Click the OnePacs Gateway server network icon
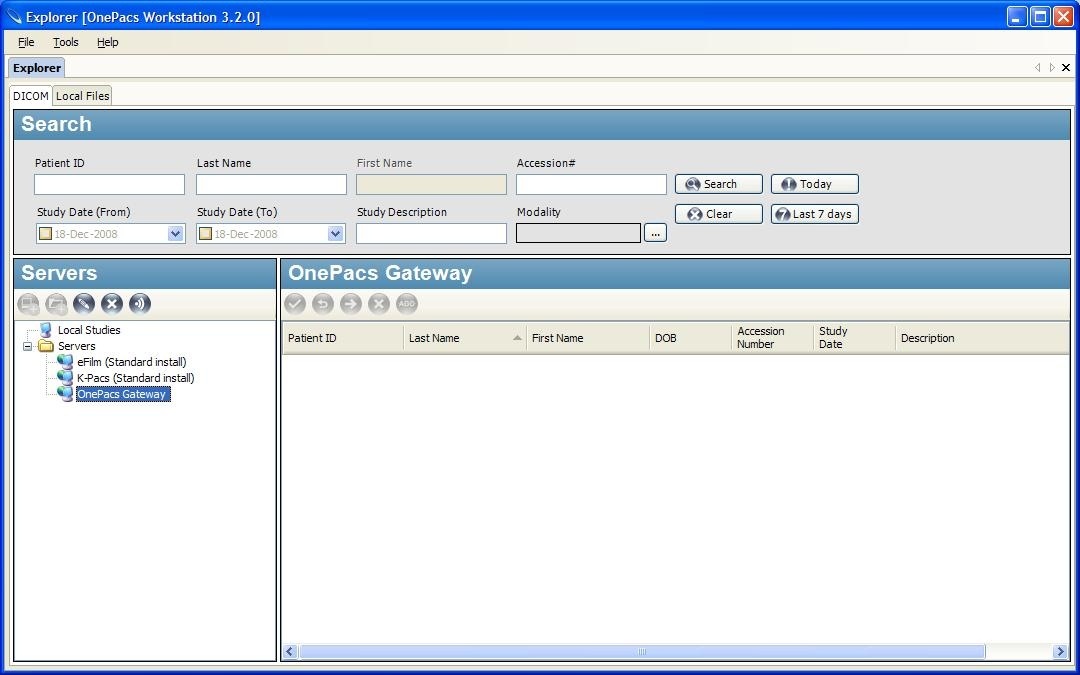This screenshot has width=1080, height=675. click(65, 394)
